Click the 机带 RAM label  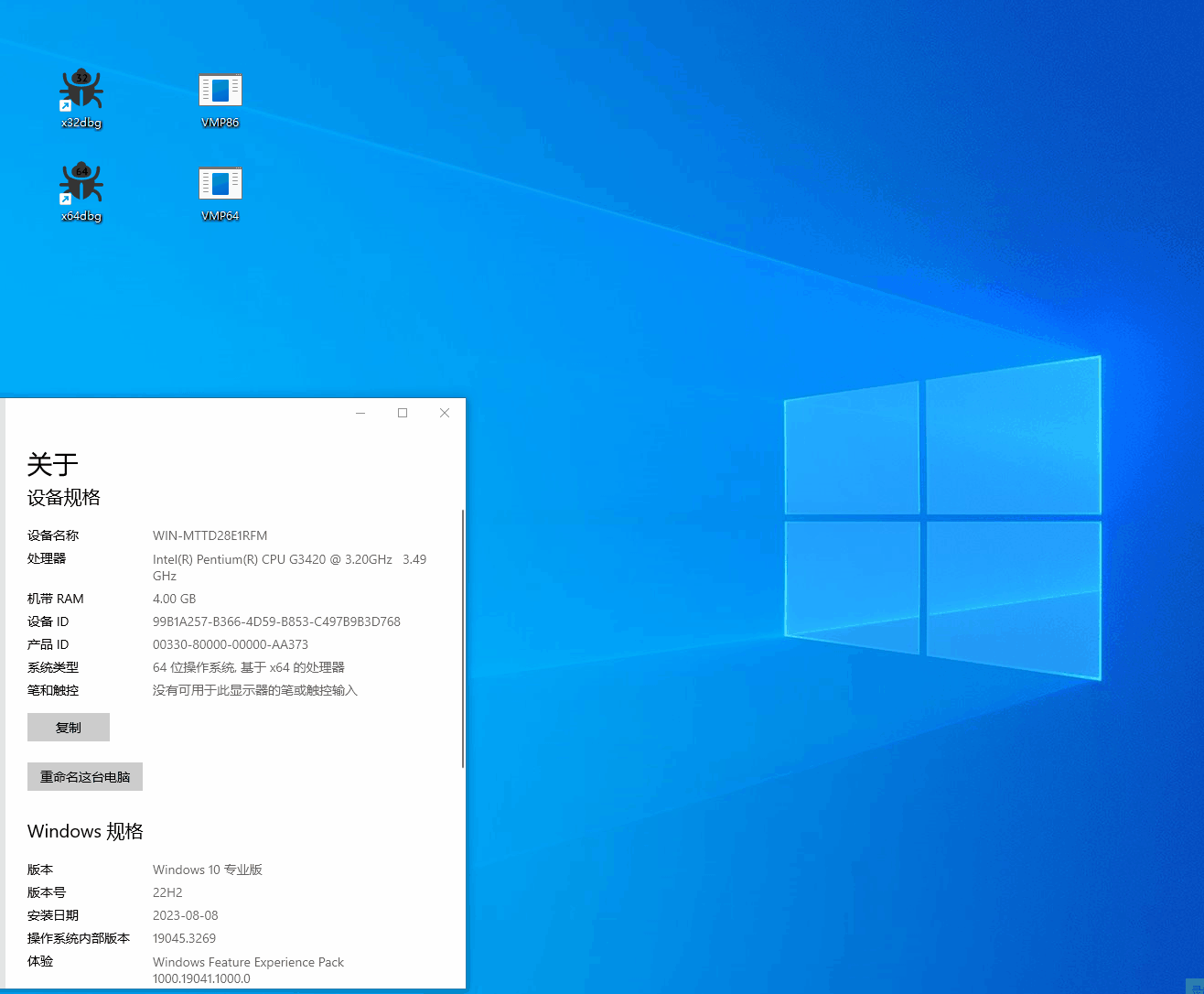pyautogui.click(x=56, y=599)
